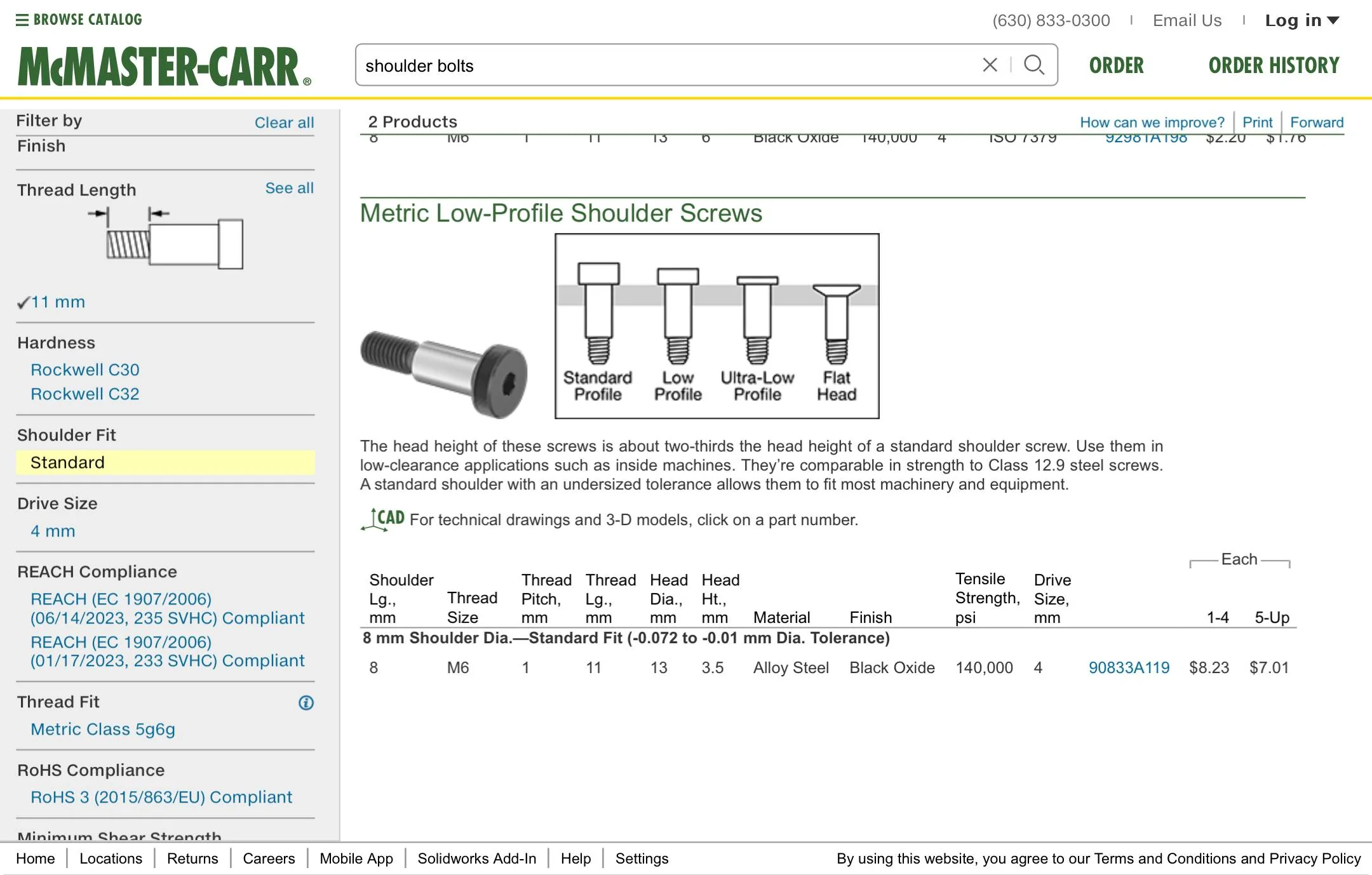Expand Thread Length with See all

(x=289, y=188)
